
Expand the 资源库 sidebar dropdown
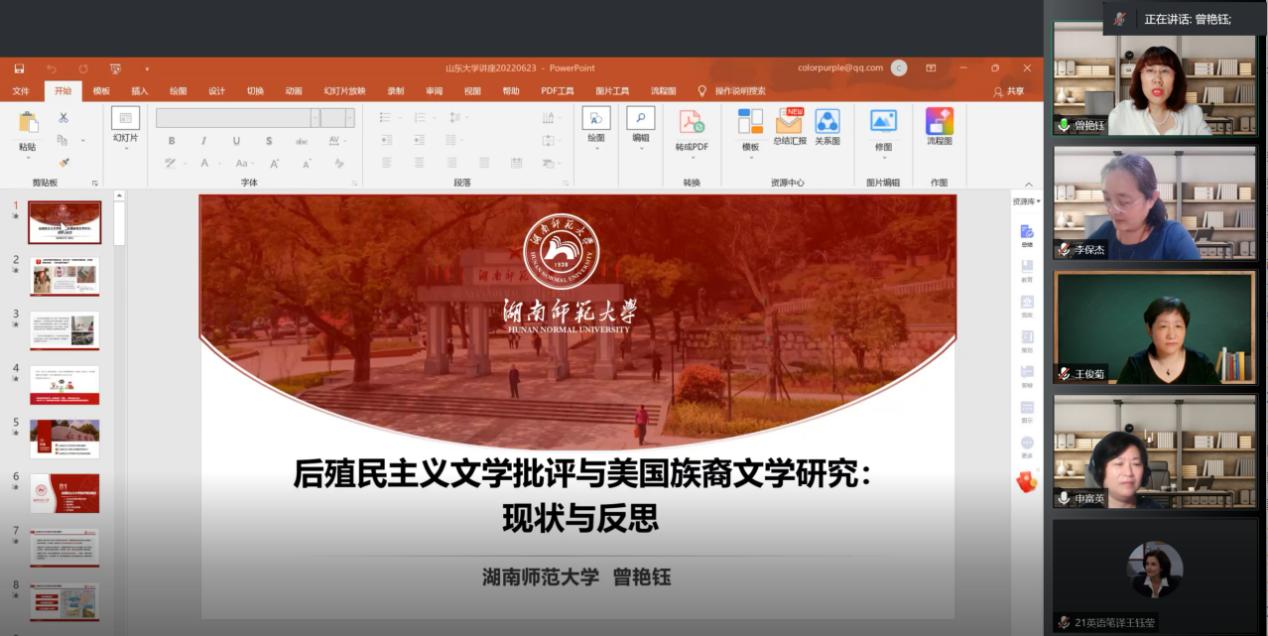coord(1026,201)
